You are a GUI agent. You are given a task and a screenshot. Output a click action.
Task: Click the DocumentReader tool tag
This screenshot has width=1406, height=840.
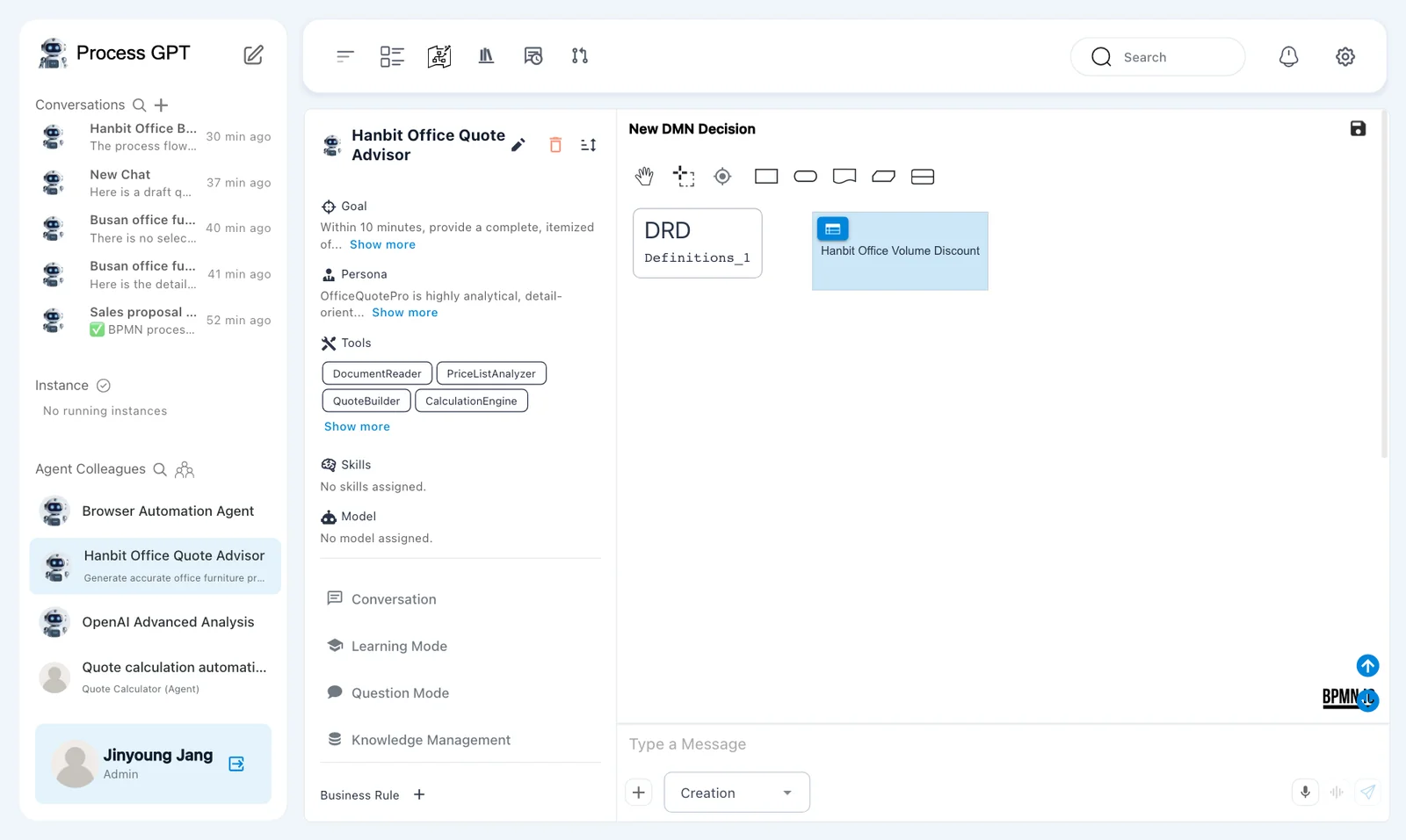pos(377,373)
